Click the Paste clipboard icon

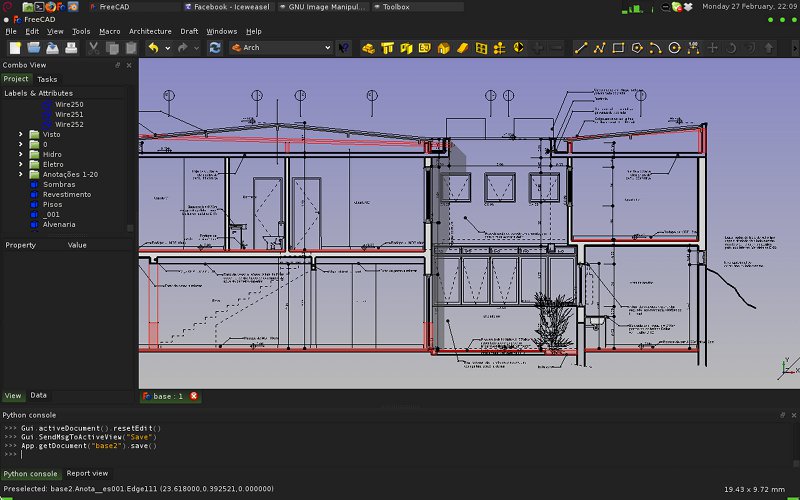coord(131,48)
